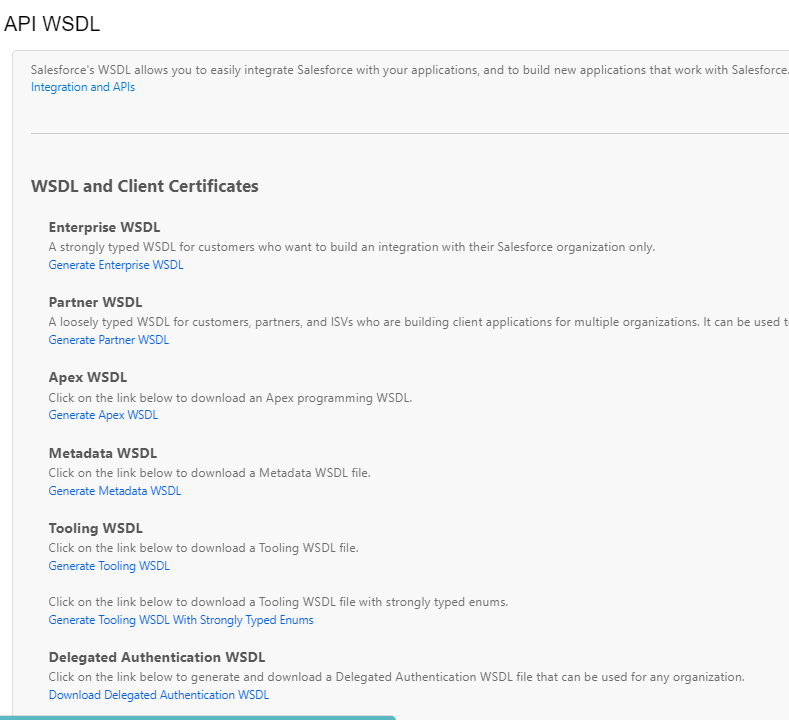Screen dimensions: 789x720
Task: Download Delegated Authentication WSDL via the link
Action: pos(159,695)
